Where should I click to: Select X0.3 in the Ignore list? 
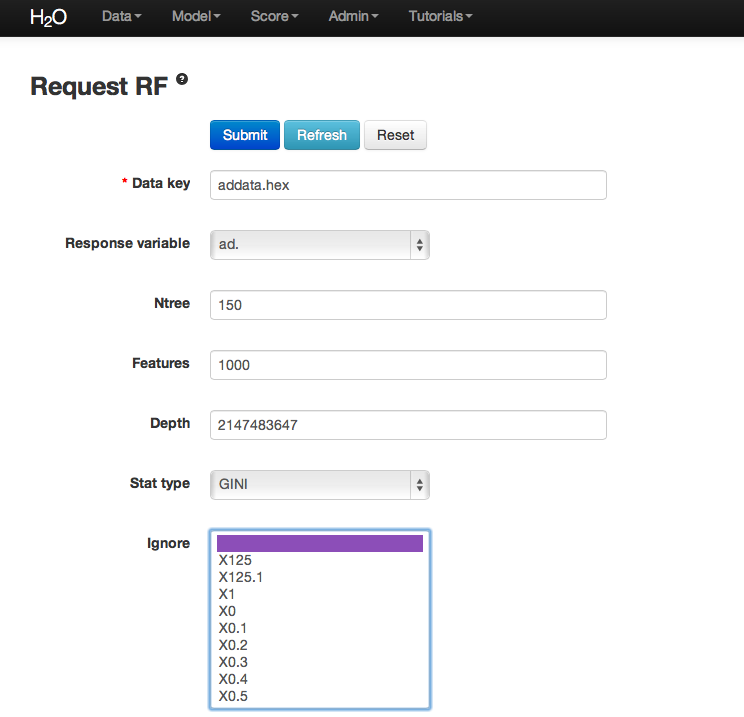(x=233, y=662)
